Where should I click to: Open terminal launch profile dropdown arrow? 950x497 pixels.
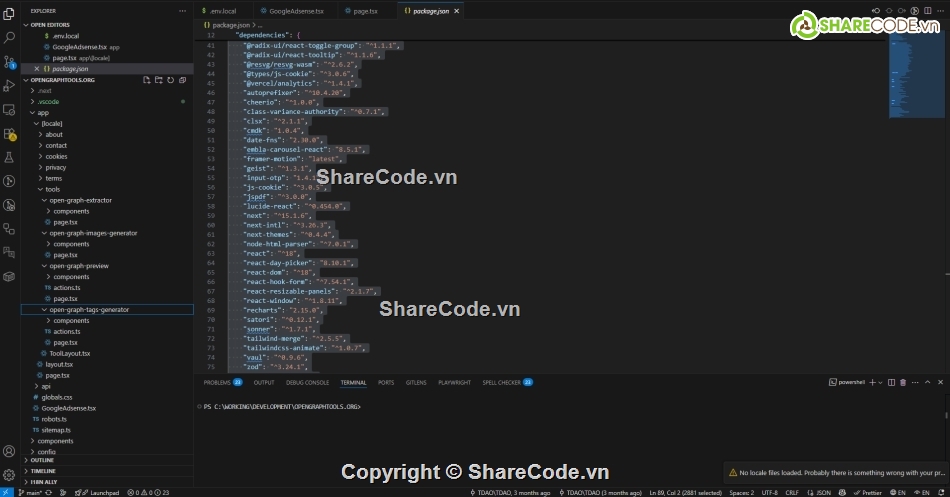880,382
